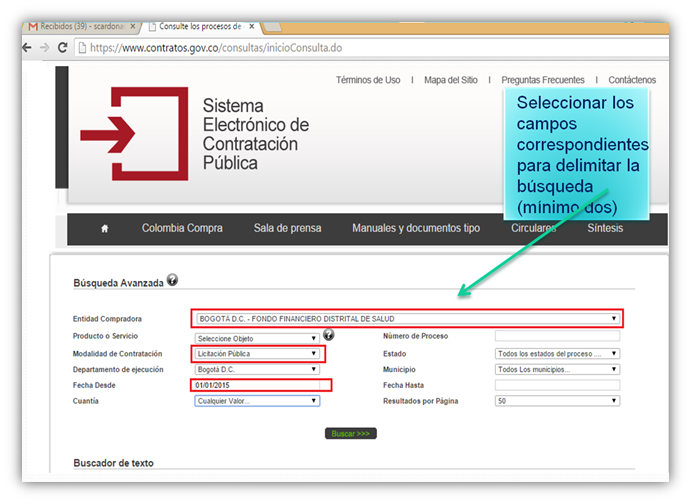
Task: Open help icon beside Búsqueda Avanzada
Action: pyautogui.click(x=172, y=280)
